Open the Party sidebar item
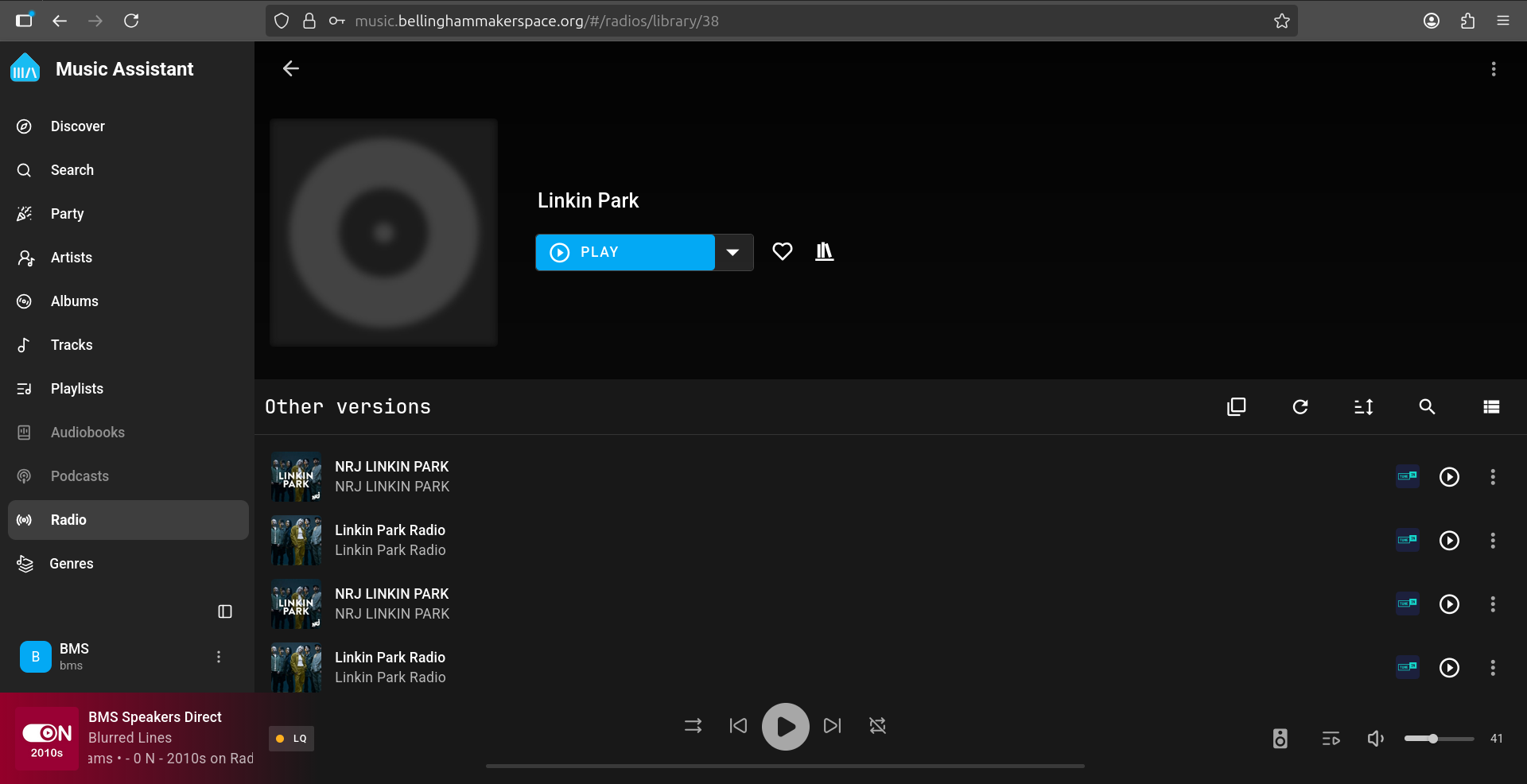This screenshot has width=1527, height=784. coord(128,214)
